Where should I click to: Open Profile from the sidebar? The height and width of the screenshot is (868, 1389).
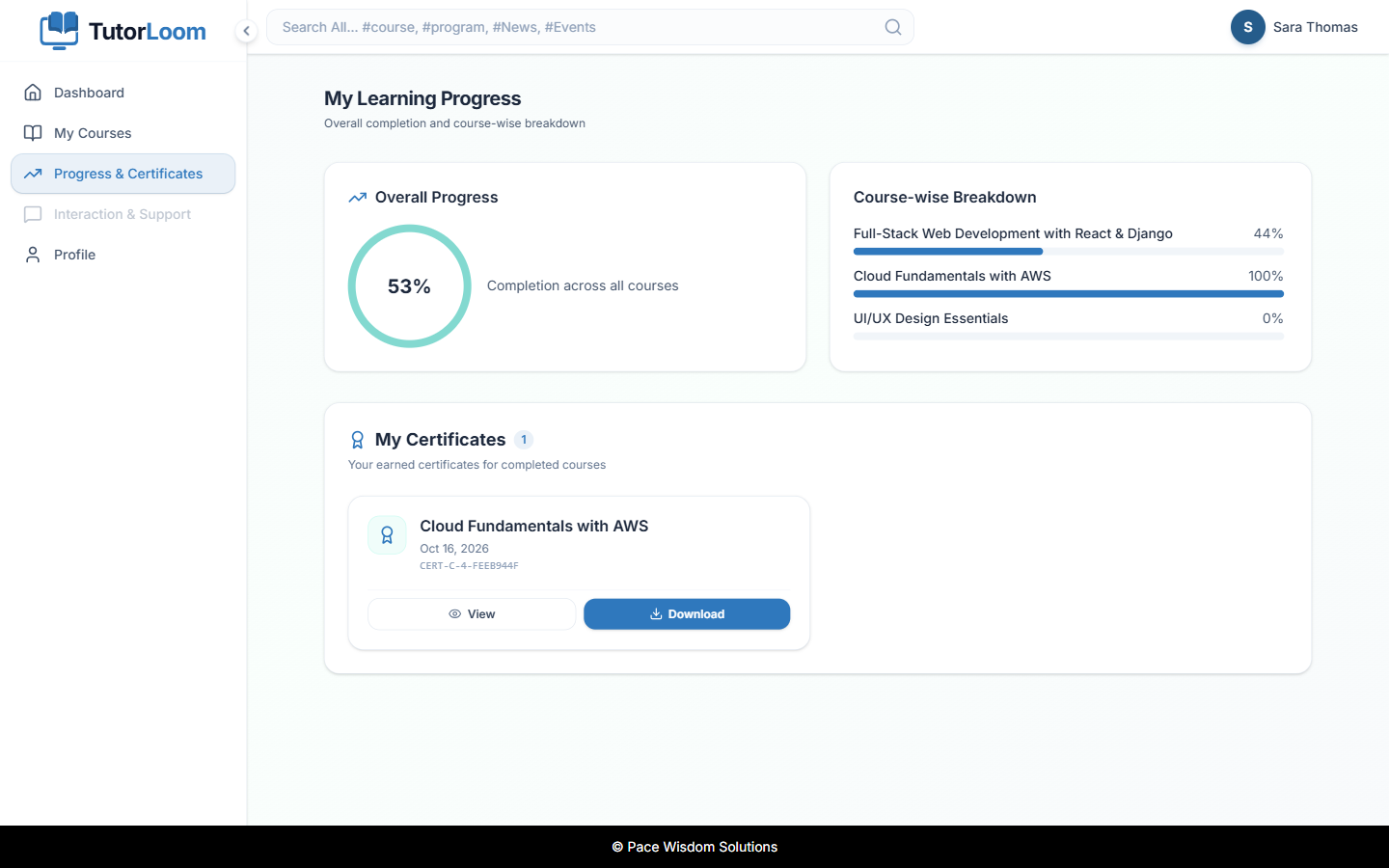123,255
